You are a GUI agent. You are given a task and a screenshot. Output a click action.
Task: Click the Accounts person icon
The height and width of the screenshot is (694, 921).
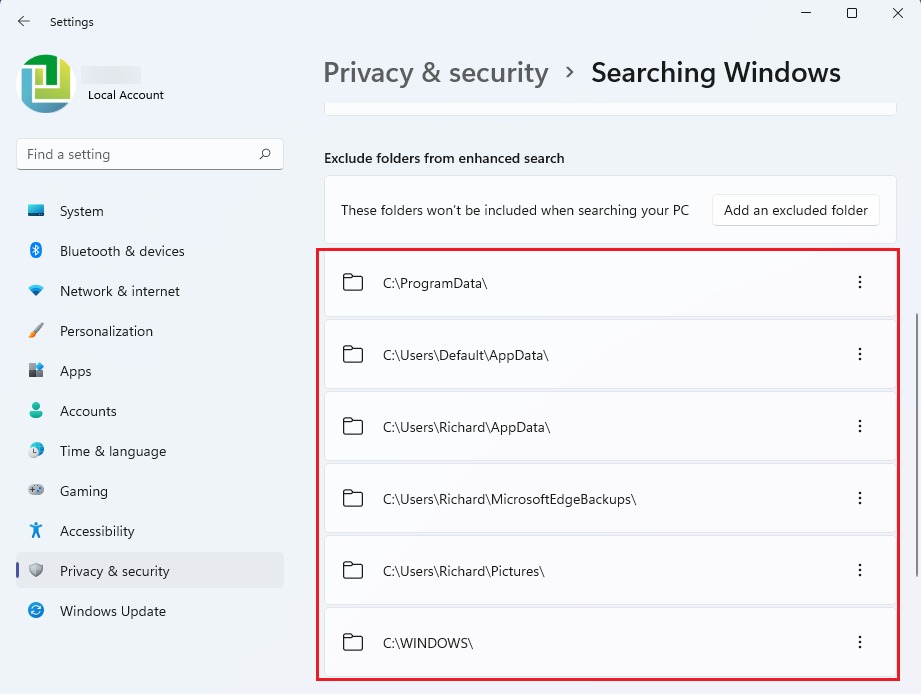click(x=36, y=410)
